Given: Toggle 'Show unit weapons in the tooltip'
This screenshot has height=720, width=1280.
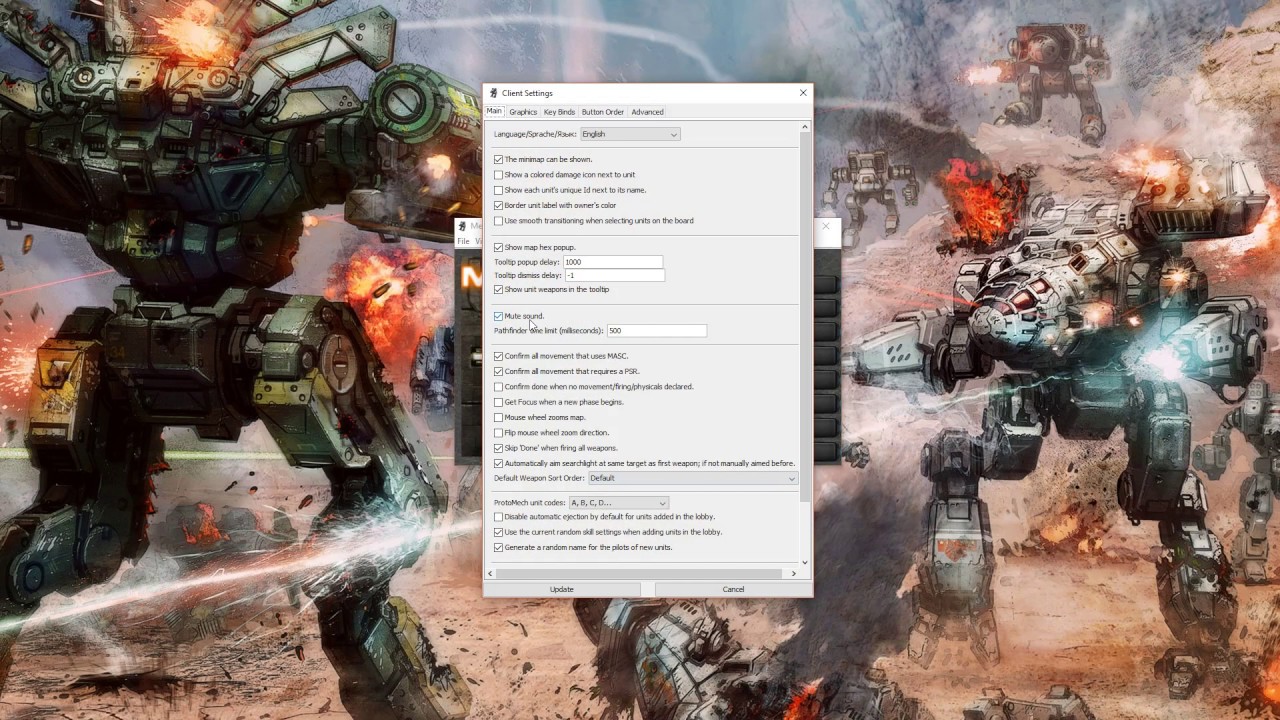Looking at the screenshot, I should pos(499,290).
